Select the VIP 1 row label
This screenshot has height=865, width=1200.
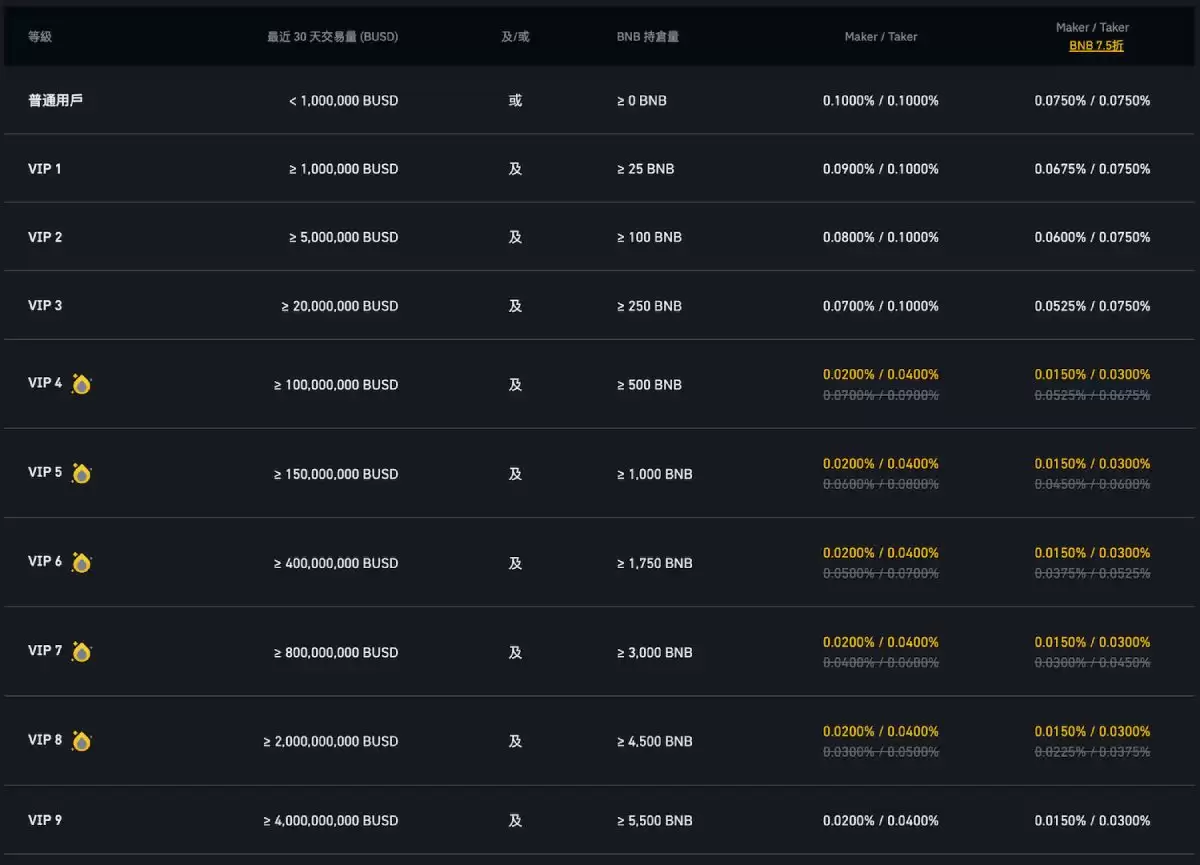tap(45, 169)
